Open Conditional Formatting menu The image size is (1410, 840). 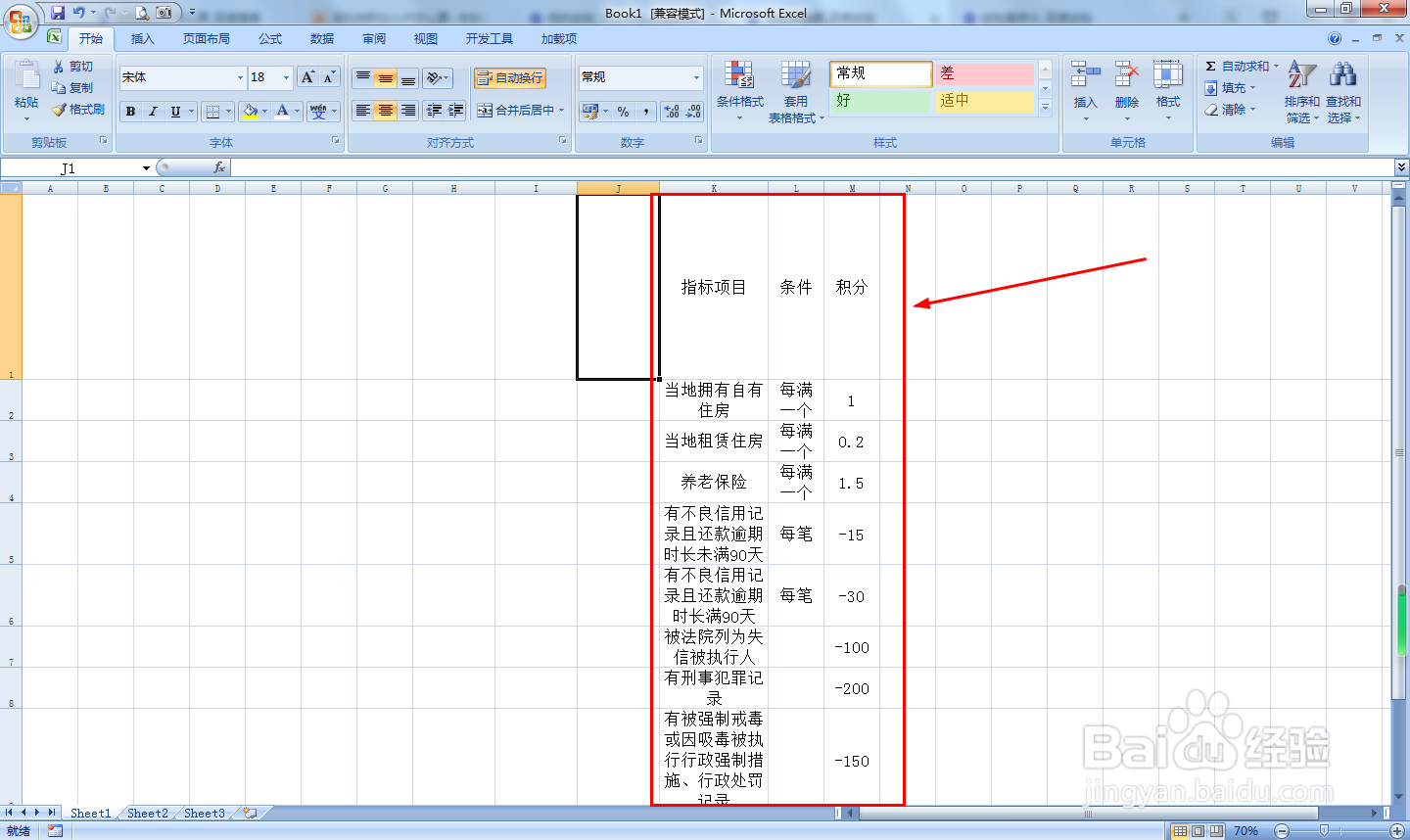coord(739,90)
